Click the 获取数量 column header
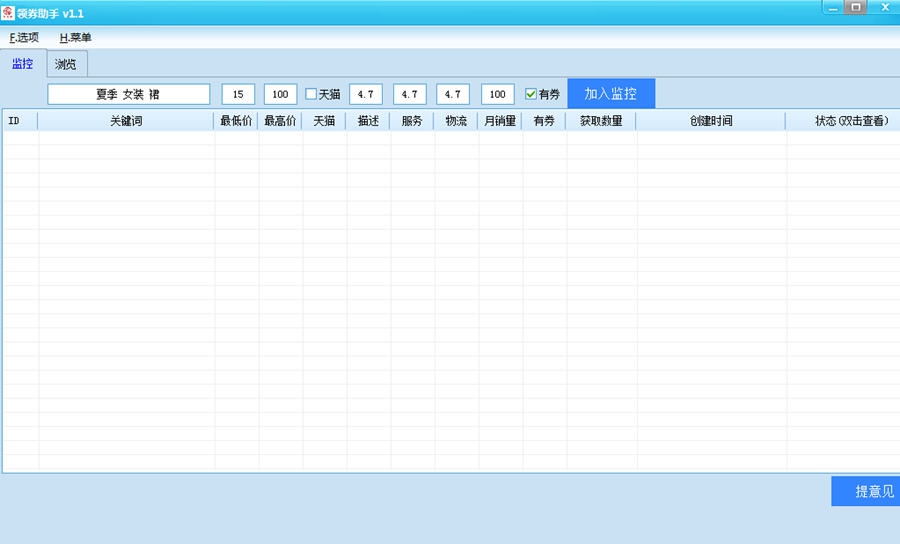The width and height of the screenshot is (900, 544). [601, 121]
